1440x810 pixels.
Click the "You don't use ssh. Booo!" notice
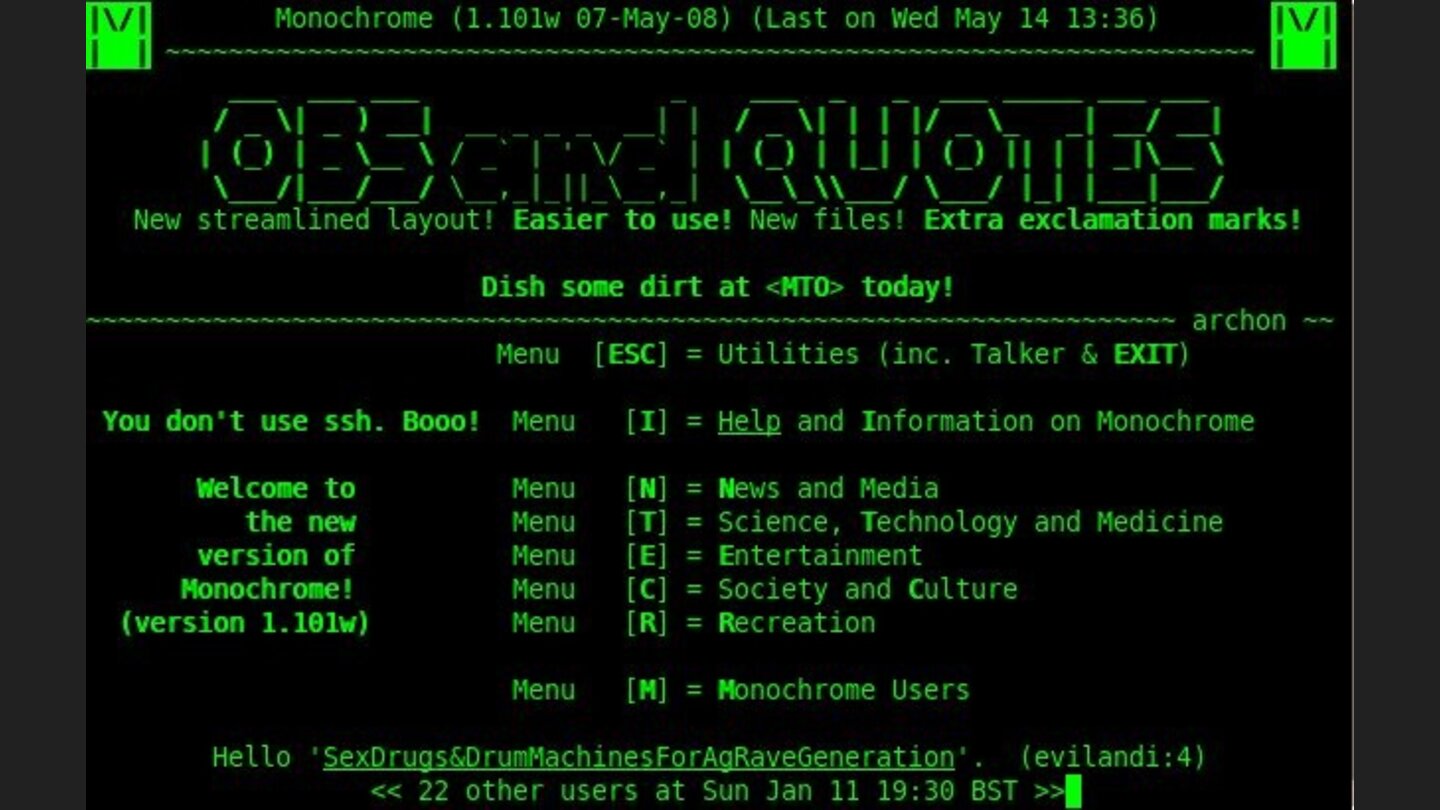[x=291, y=421]
